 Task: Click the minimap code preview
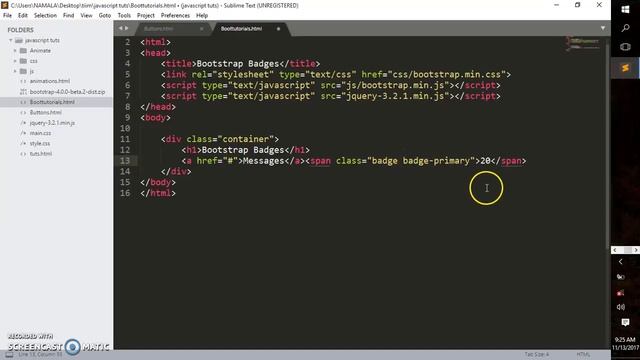coord(583,44)
